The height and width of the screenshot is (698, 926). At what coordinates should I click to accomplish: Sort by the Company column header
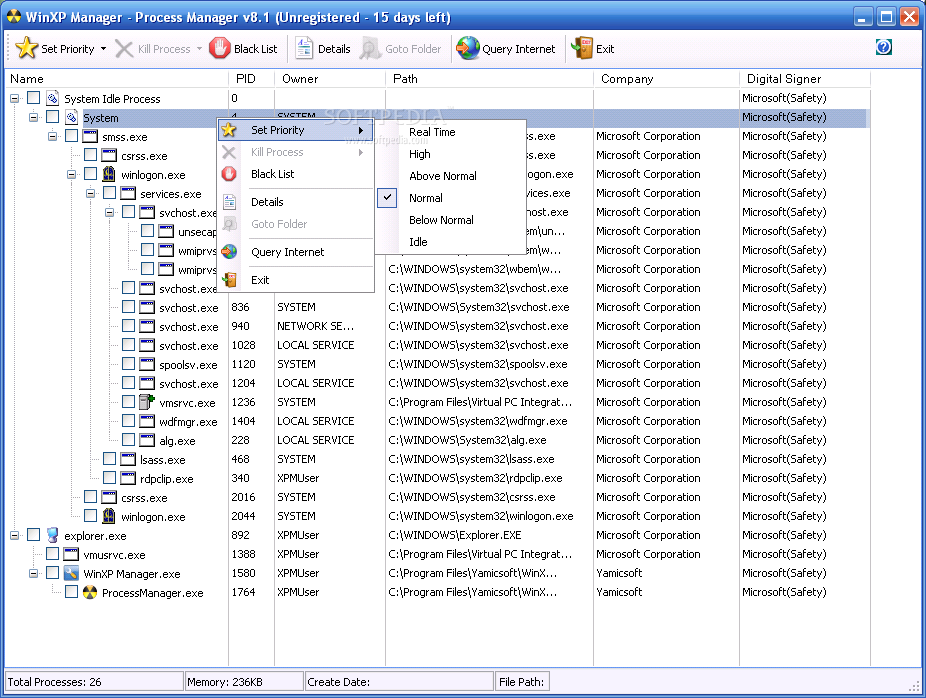tap(666, 79)
